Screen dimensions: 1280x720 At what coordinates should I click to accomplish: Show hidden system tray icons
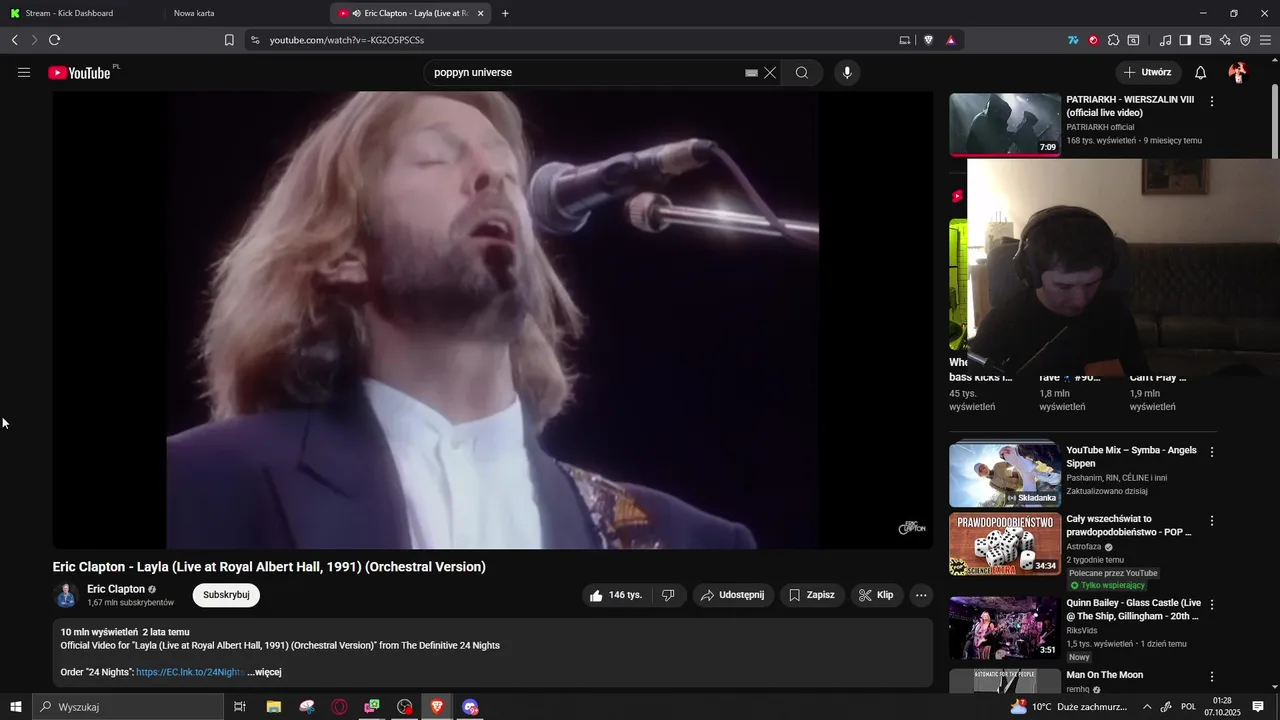point(1147,707)
